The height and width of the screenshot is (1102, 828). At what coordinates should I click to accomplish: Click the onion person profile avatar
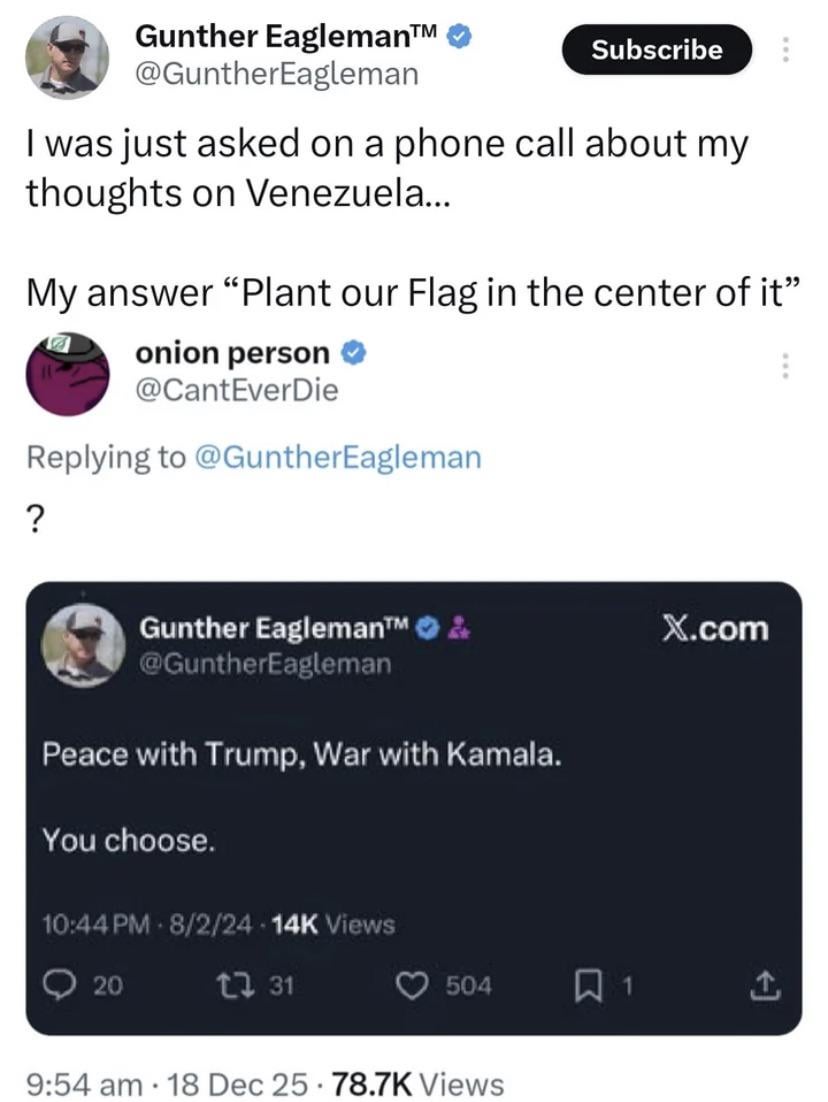click(66, 373)
